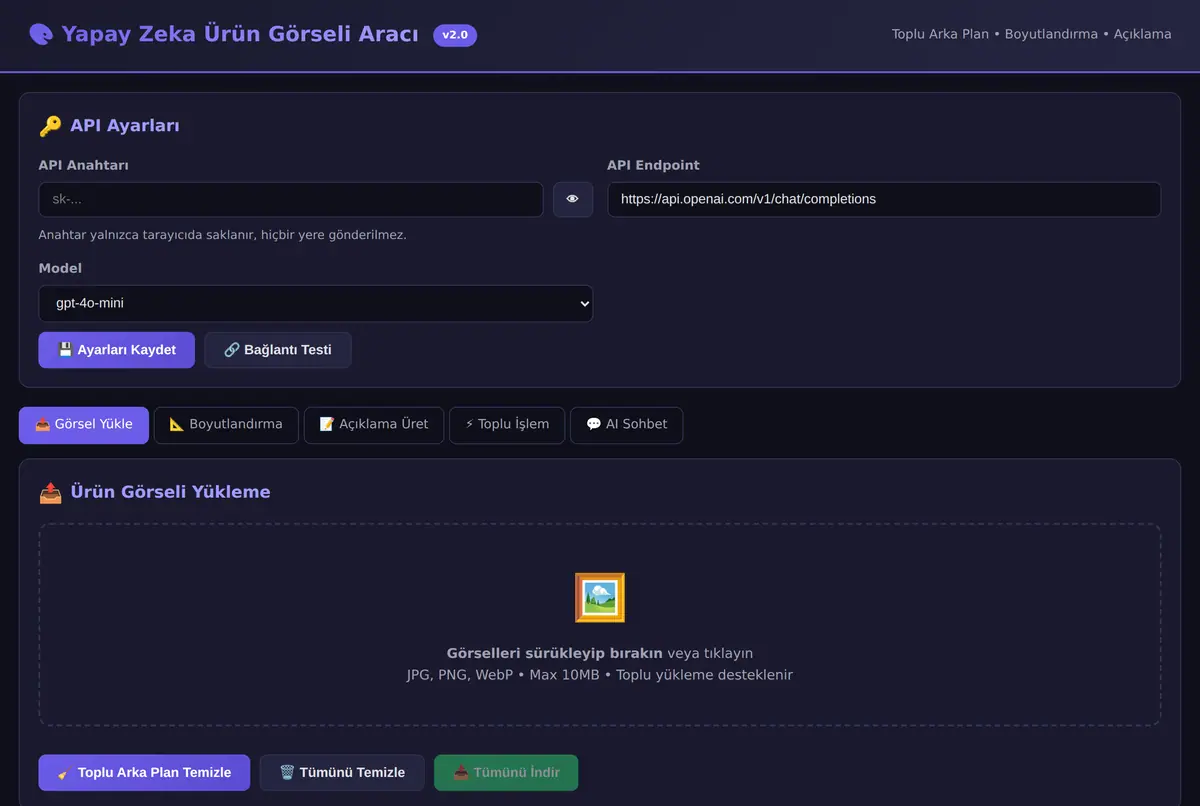Click the upload icon beside Ürün Görseli Yükleme
The width and height of the screenshot is (1200, 806).
50,492
